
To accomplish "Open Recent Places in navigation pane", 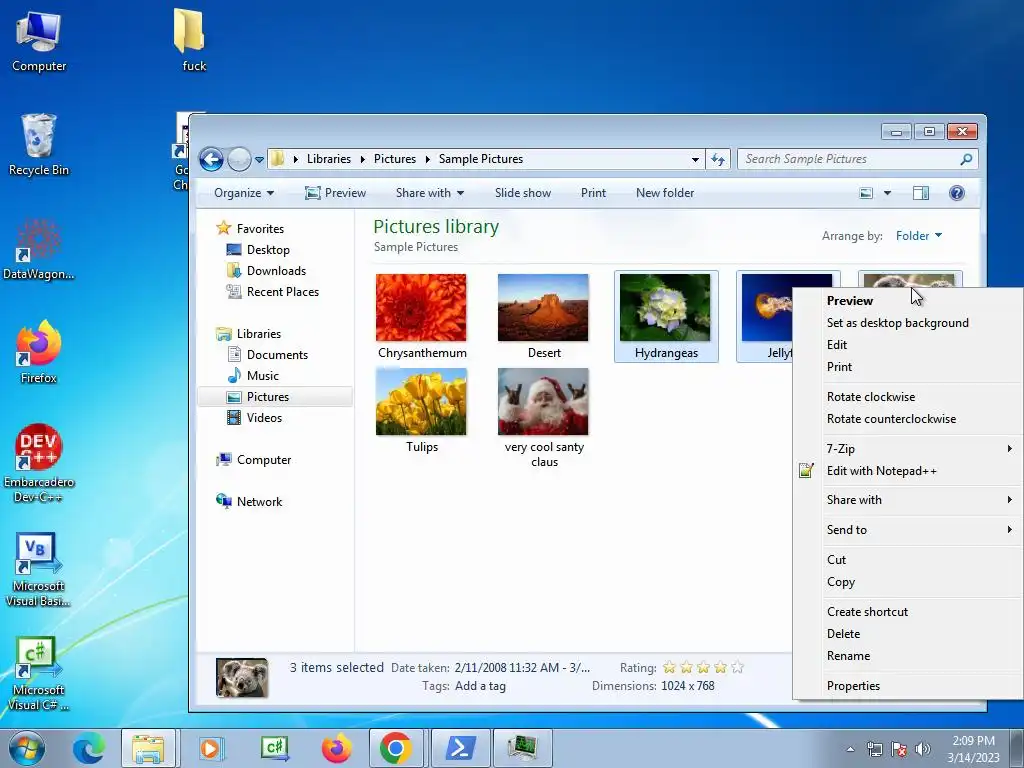I will point(283,291).
